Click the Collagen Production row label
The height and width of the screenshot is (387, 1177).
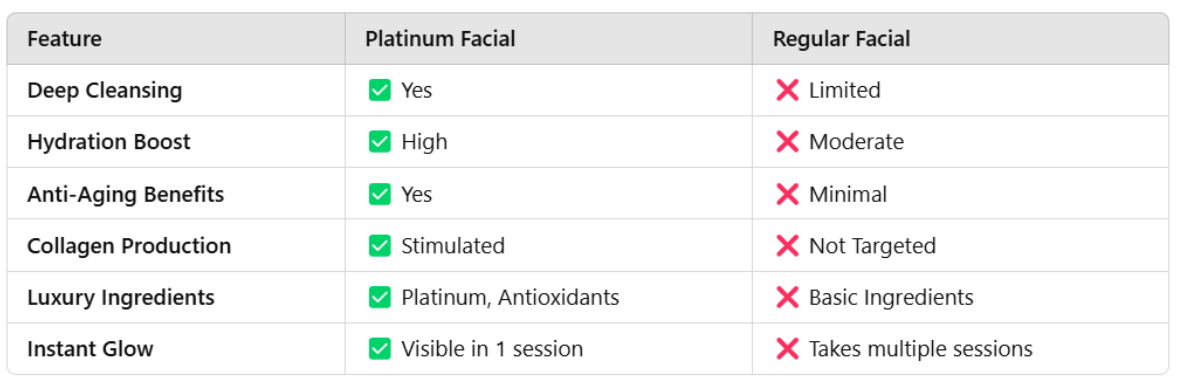pyautogui.click(x=129, y=246)
